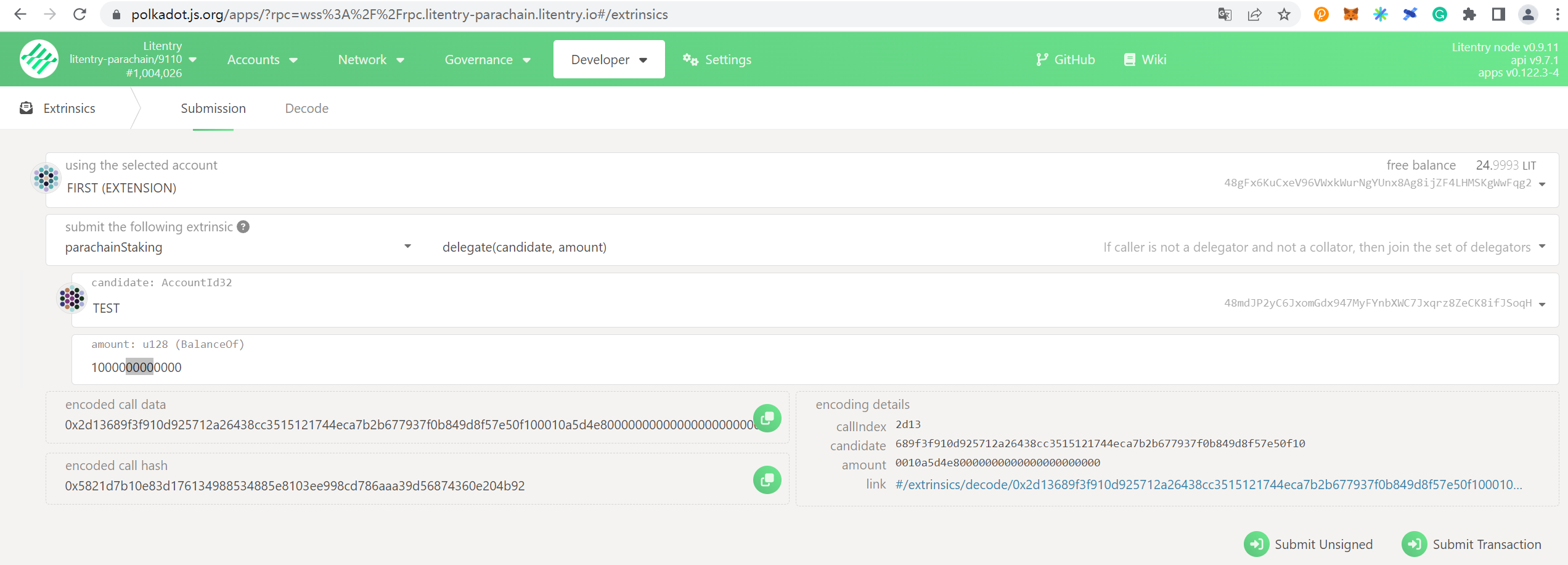Click the FIRST account identicon
The image size is (1568, 565).
pyautogui.click(x=46, y=179)
